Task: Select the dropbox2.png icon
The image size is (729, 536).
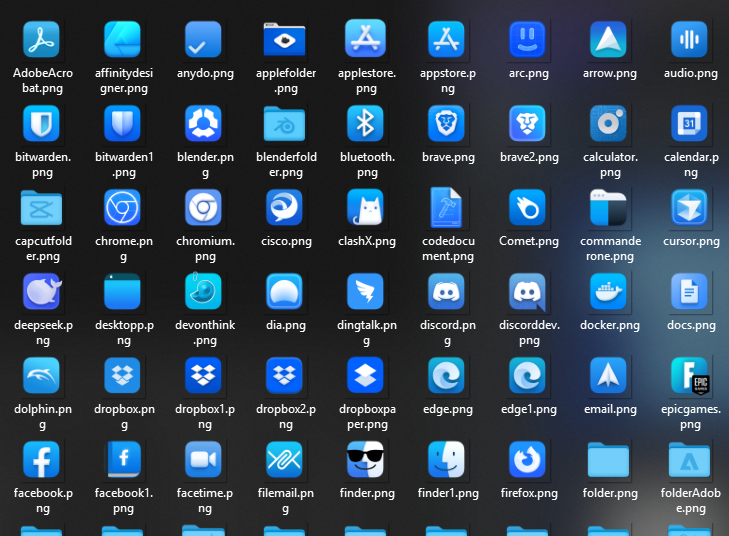Action: pyautogui.click(x=284, y=376)
